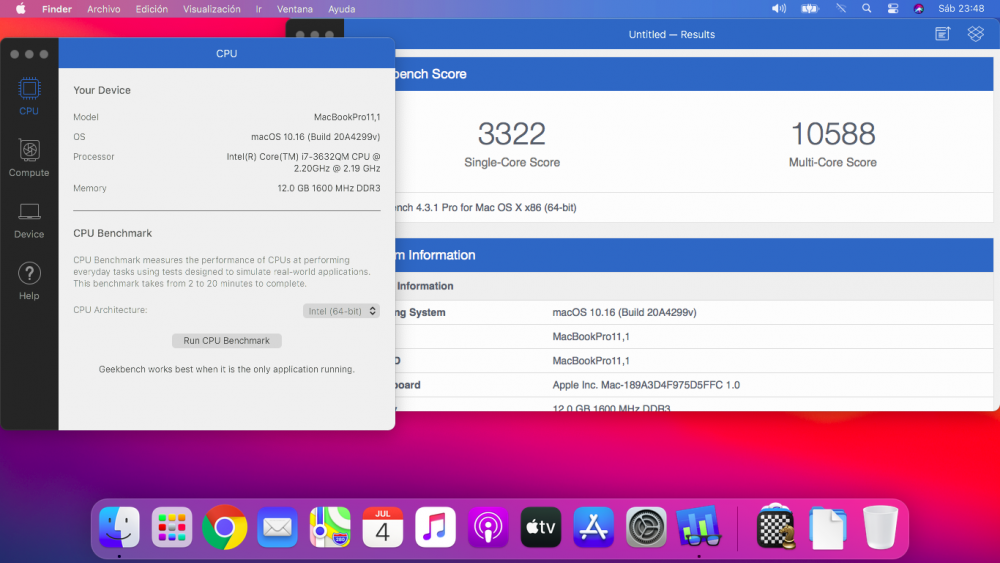The width and height of the screenshot is (1000, 563).
Task: Open Apple TV from the Dock
Action: [x=541, y=527]
